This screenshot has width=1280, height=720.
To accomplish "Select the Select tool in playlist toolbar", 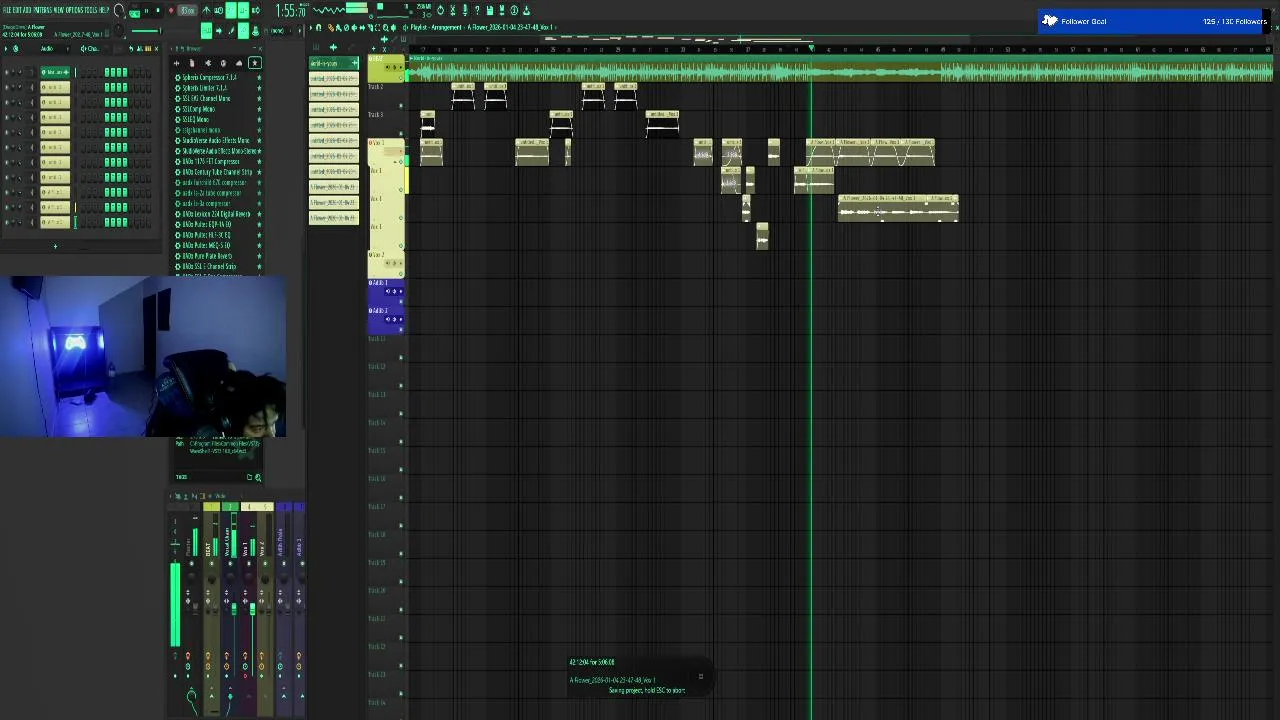I will [378, 27].
